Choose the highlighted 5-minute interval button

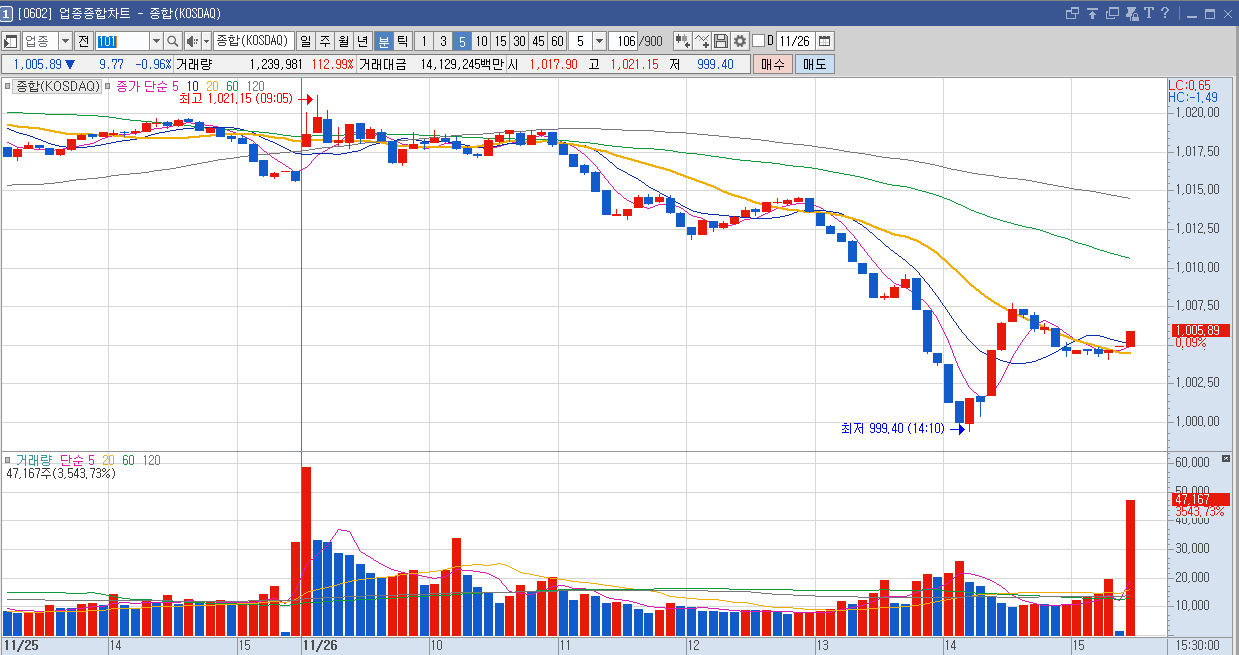462,41
